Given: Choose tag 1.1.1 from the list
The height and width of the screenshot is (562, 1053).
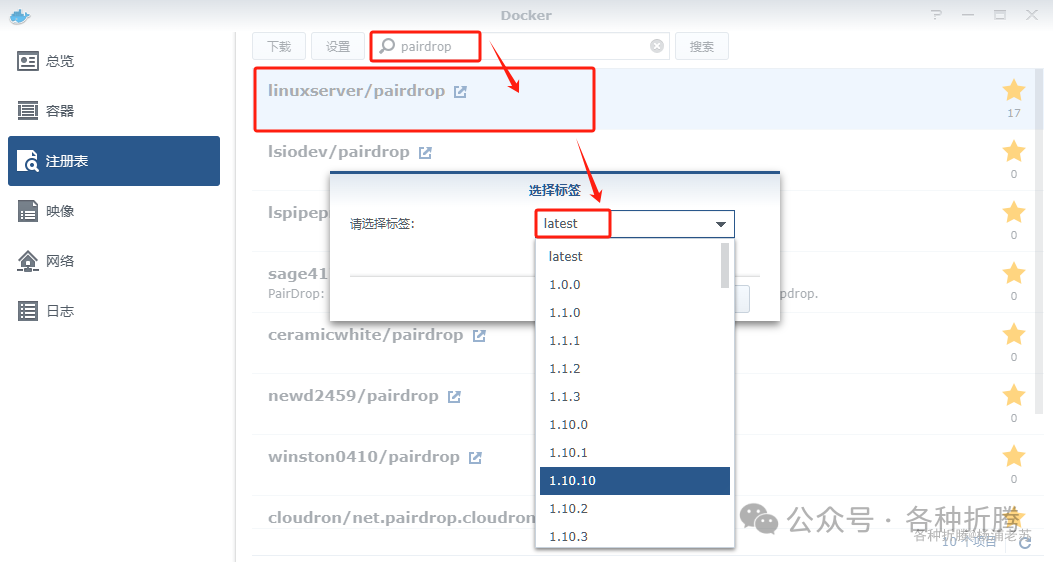Looking at the screenshot, I should [x=635, y=340].
